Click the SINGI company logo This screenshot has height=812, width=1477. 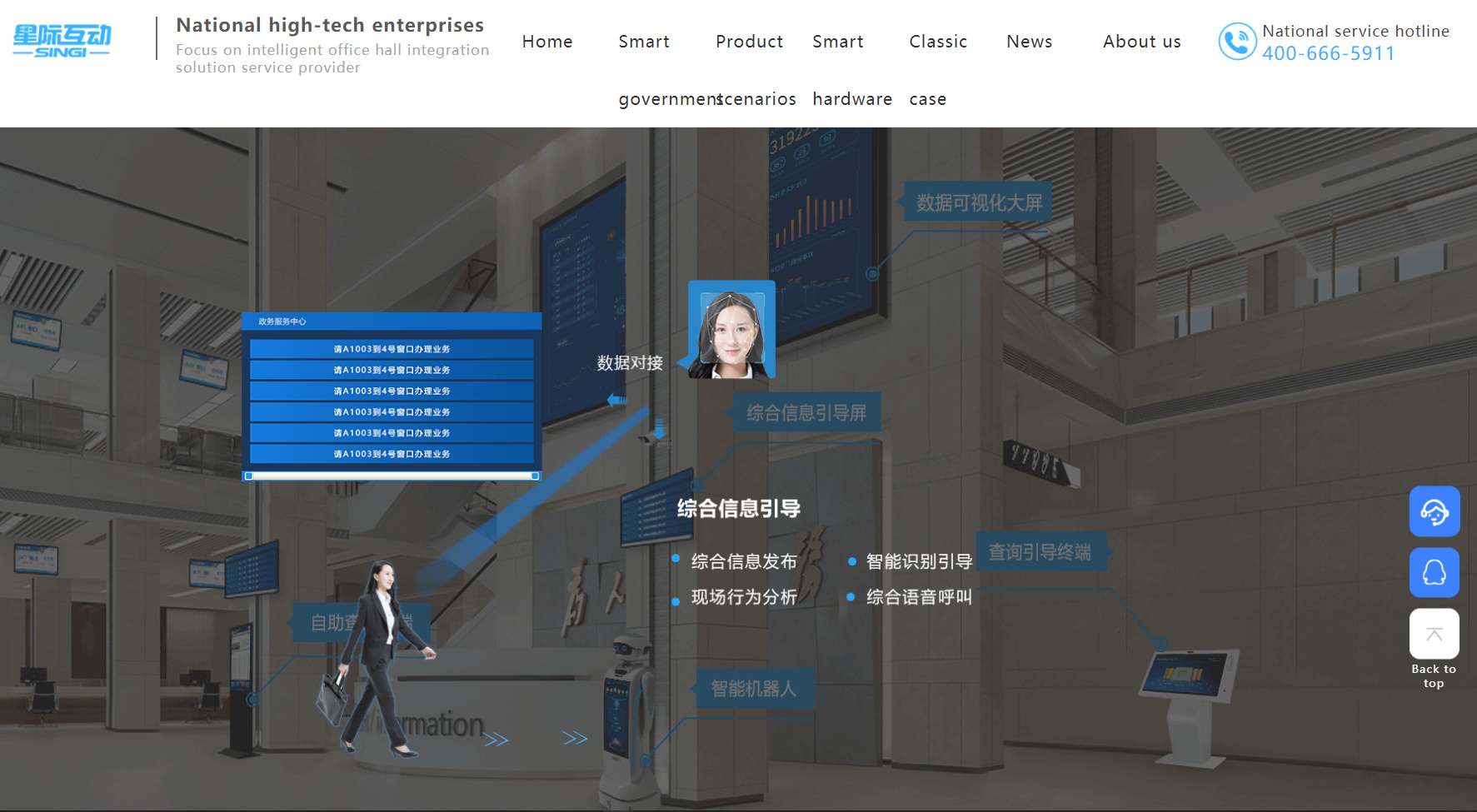62,41
